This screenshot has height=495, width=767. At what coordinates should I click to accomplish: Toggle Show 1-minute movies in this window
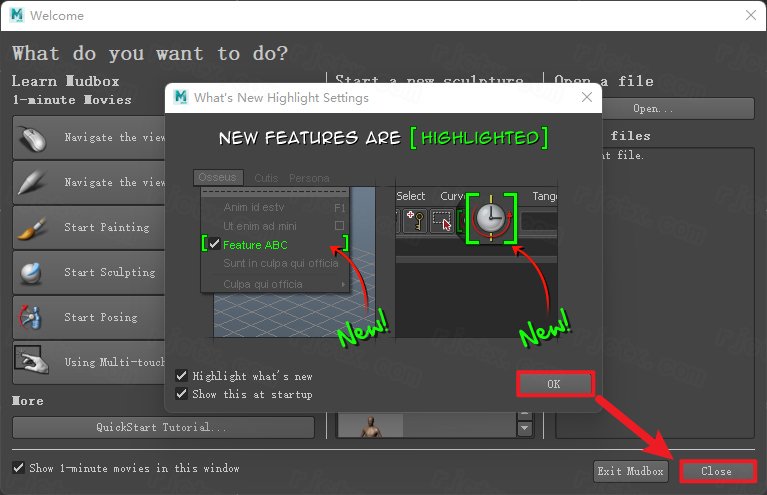tap(18, 468)
